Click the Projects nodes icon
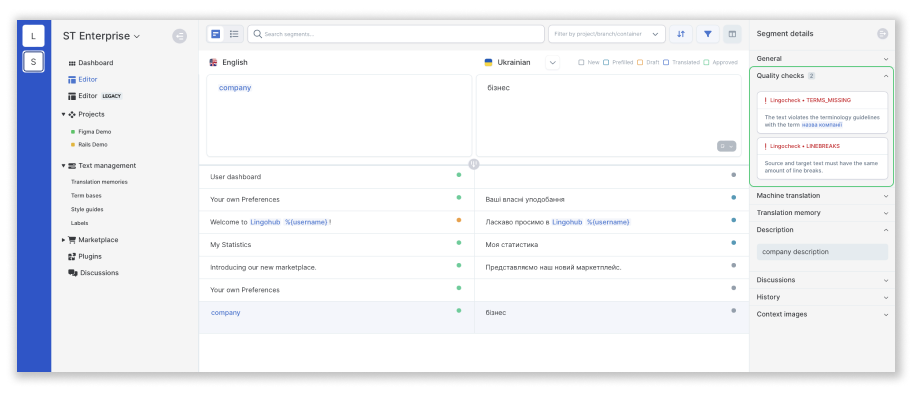 [72, 115]
